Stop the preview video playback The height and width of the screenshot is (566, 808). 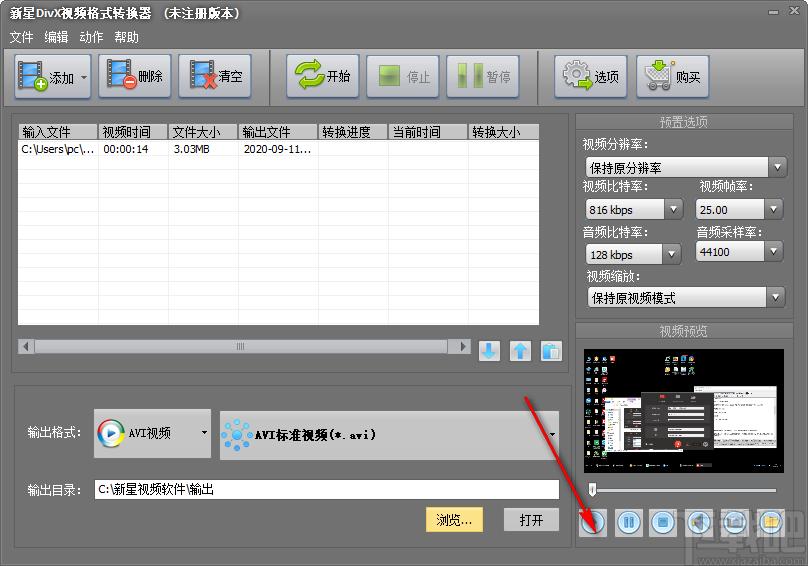[x=663, y=523]
